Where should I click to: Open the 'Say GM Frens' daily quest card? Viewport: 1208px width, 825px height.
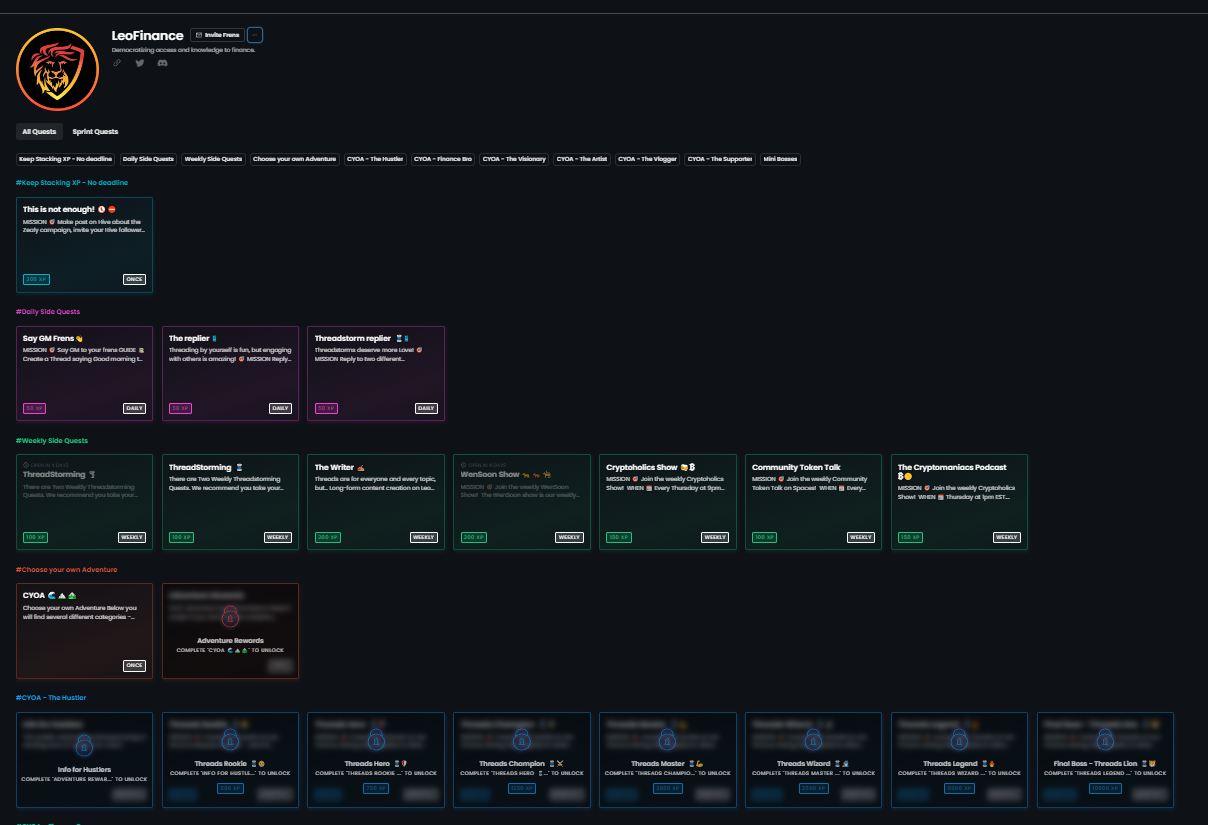tap(85, 373)
